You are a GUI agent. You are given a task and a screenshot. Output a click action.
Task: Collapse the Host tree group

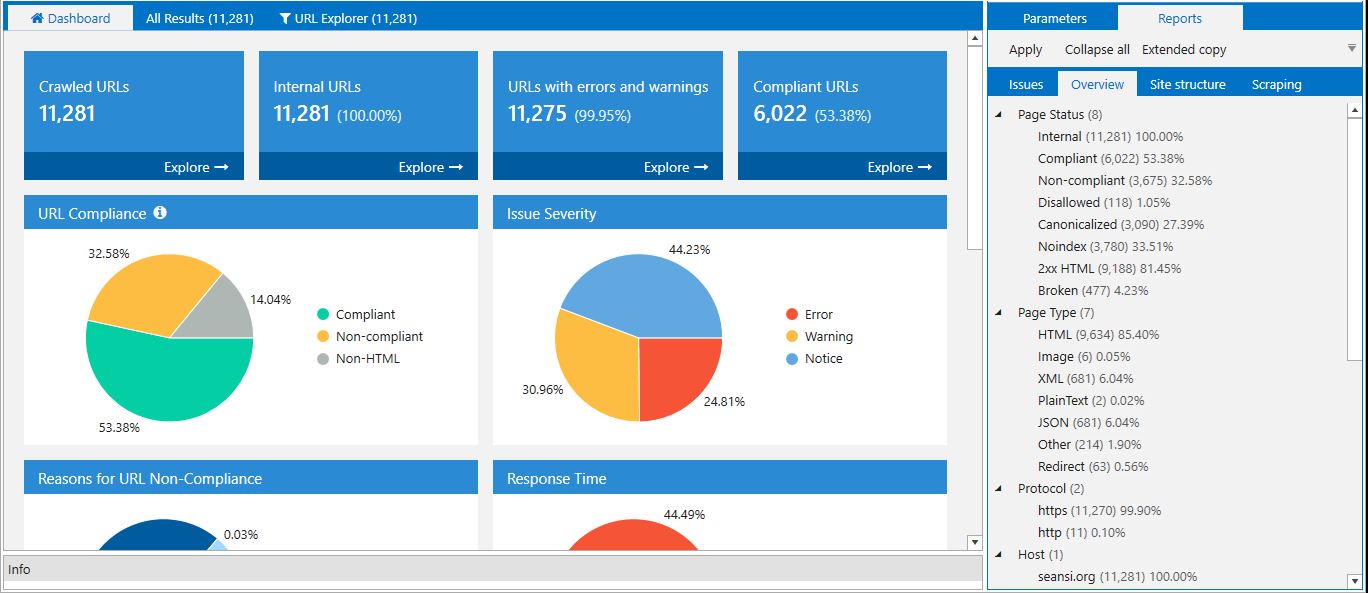click(x=999, y=555)
